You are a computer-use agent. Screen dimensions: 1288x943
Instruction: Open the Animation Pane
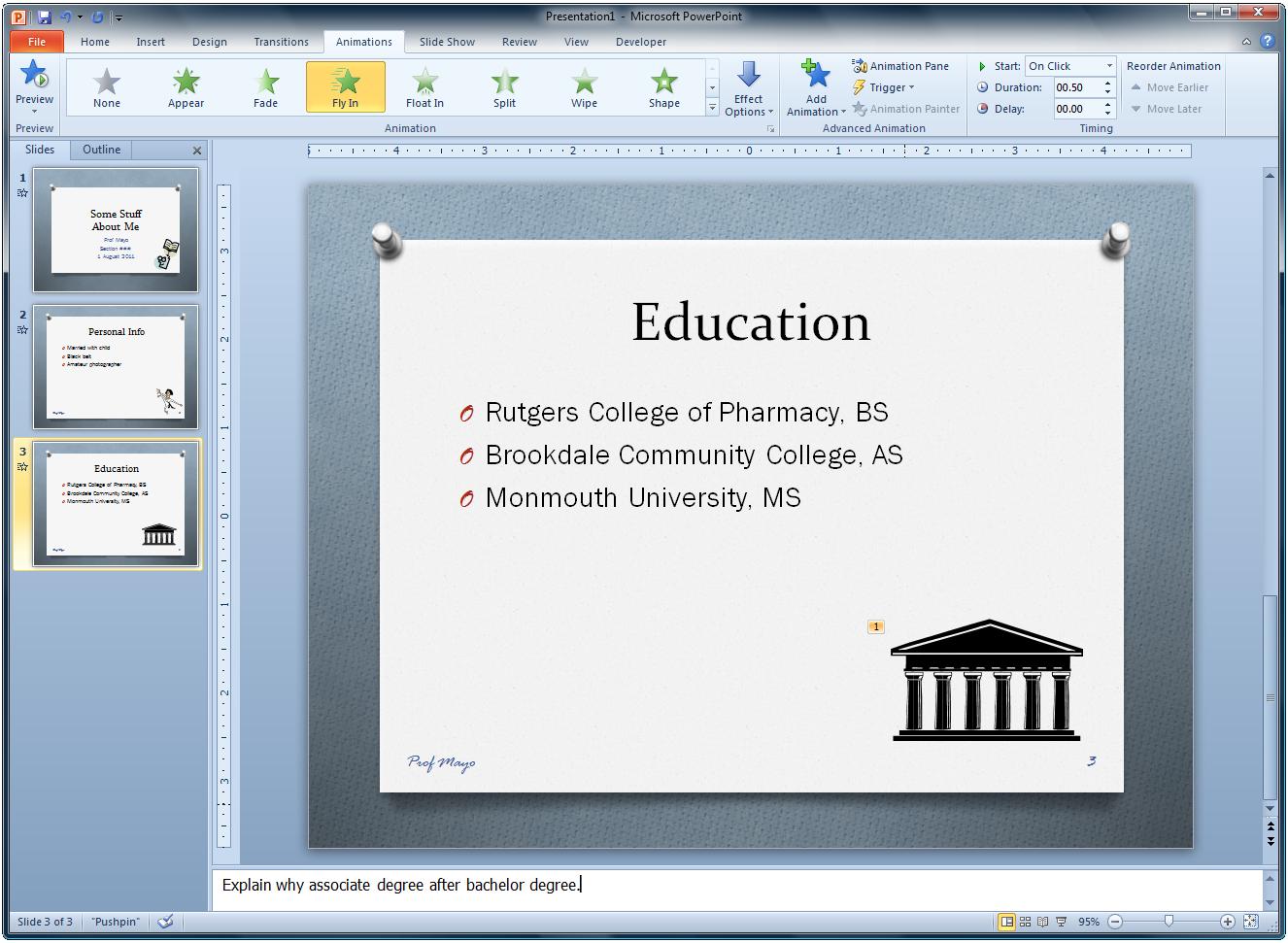tap(901, 65)
